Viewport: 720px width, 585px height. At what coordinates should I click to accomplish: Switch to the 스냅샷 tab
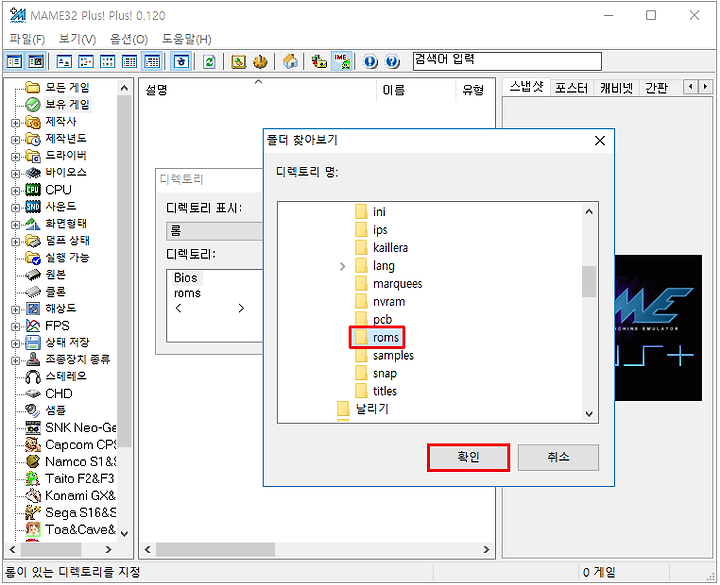coord(526,87)
